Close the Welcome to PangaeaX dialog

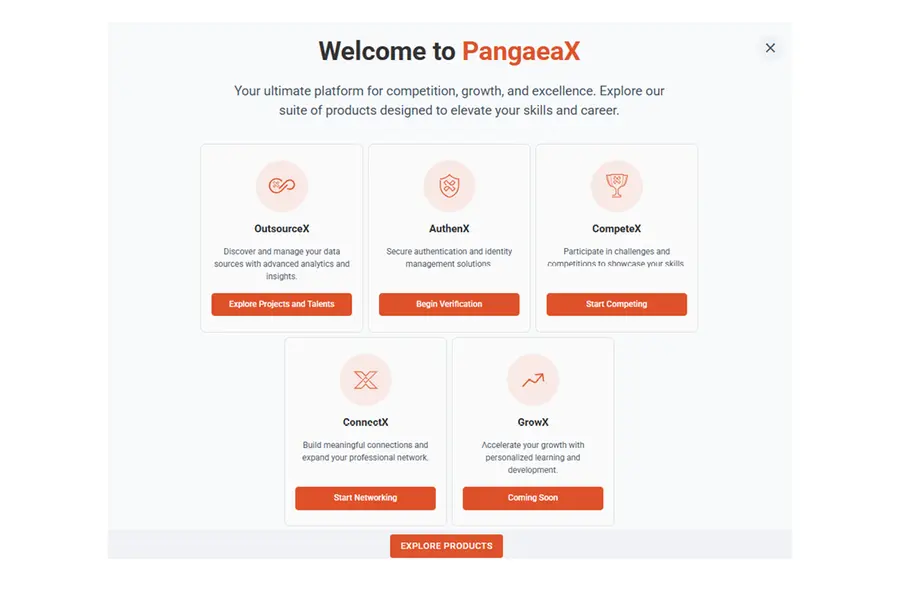770,48
